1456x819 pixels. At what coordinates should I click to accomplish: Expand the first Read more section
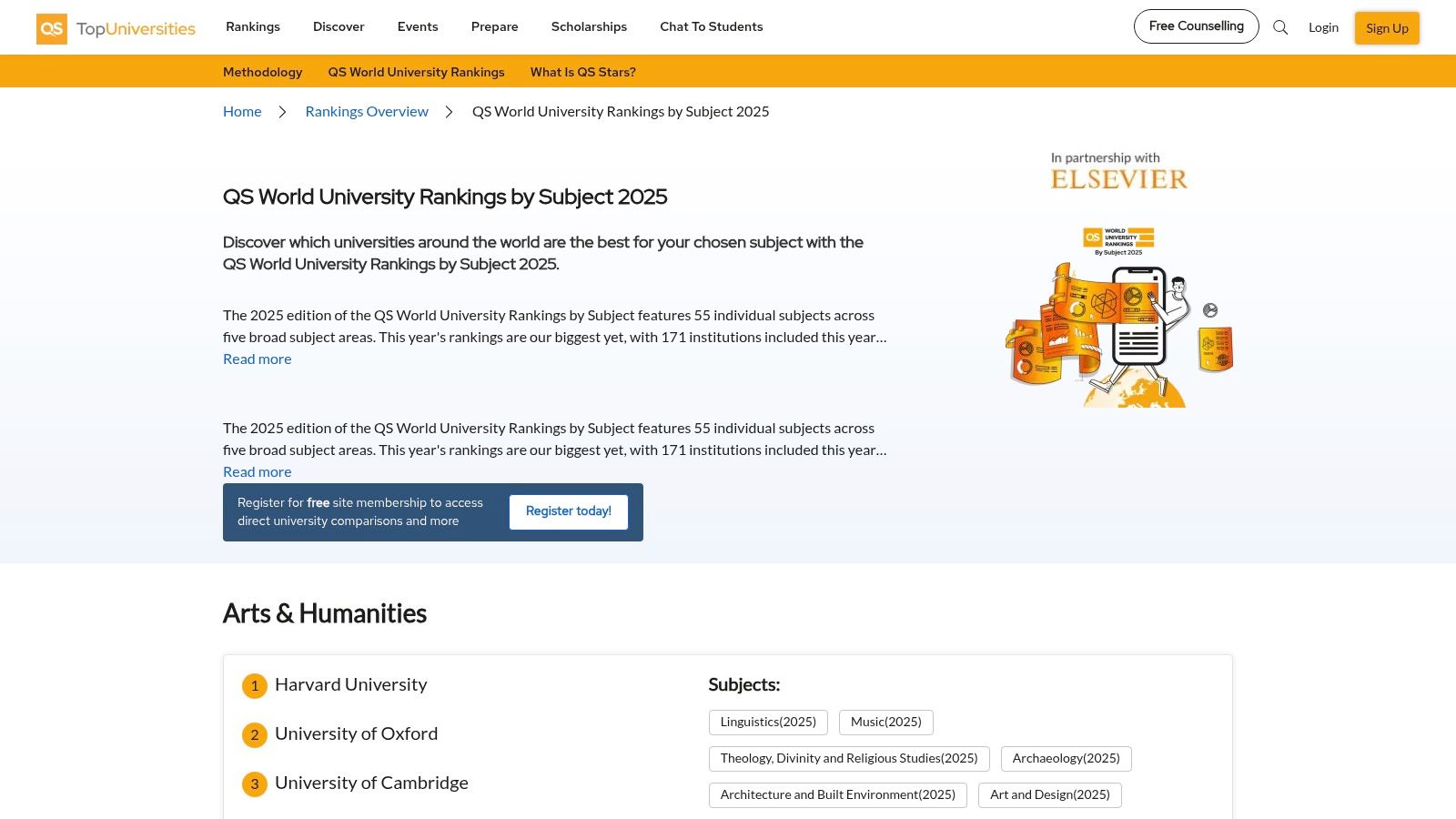pyautogui.click(x=257, y=359)
